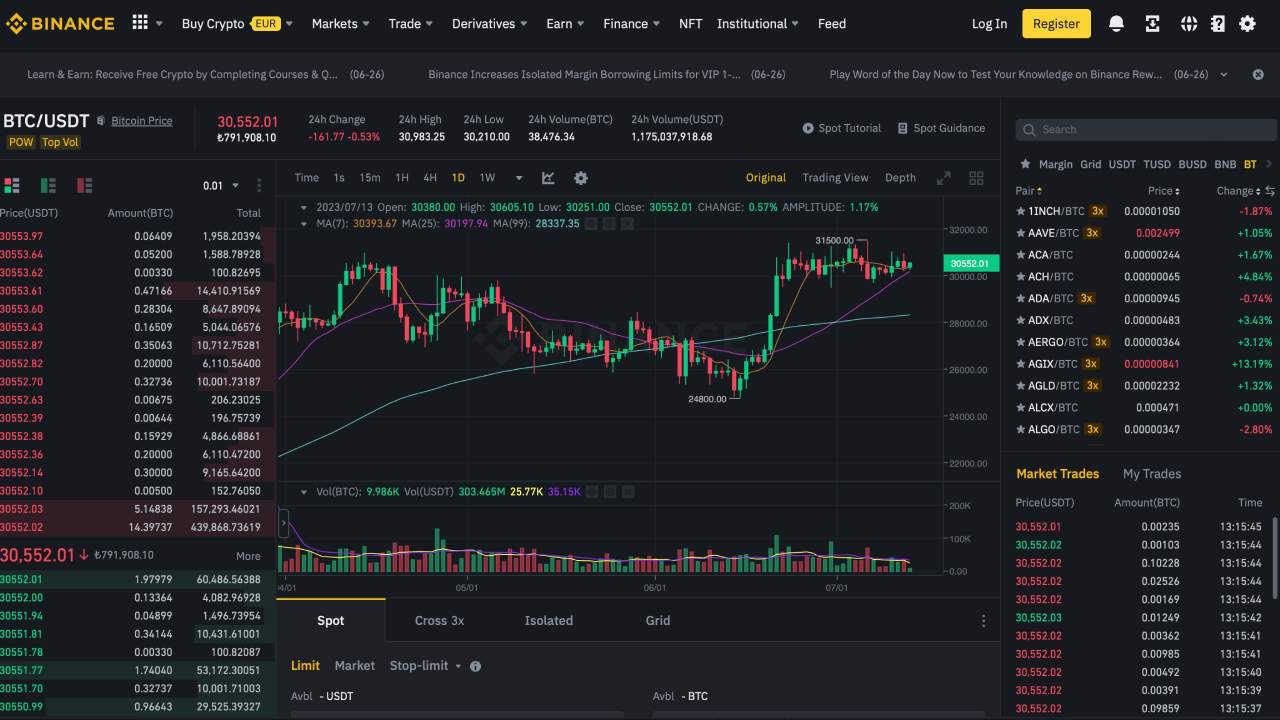1280x720 pixels.
Task: Show sell orders only order book view
Action: click(x=84, y=185)
